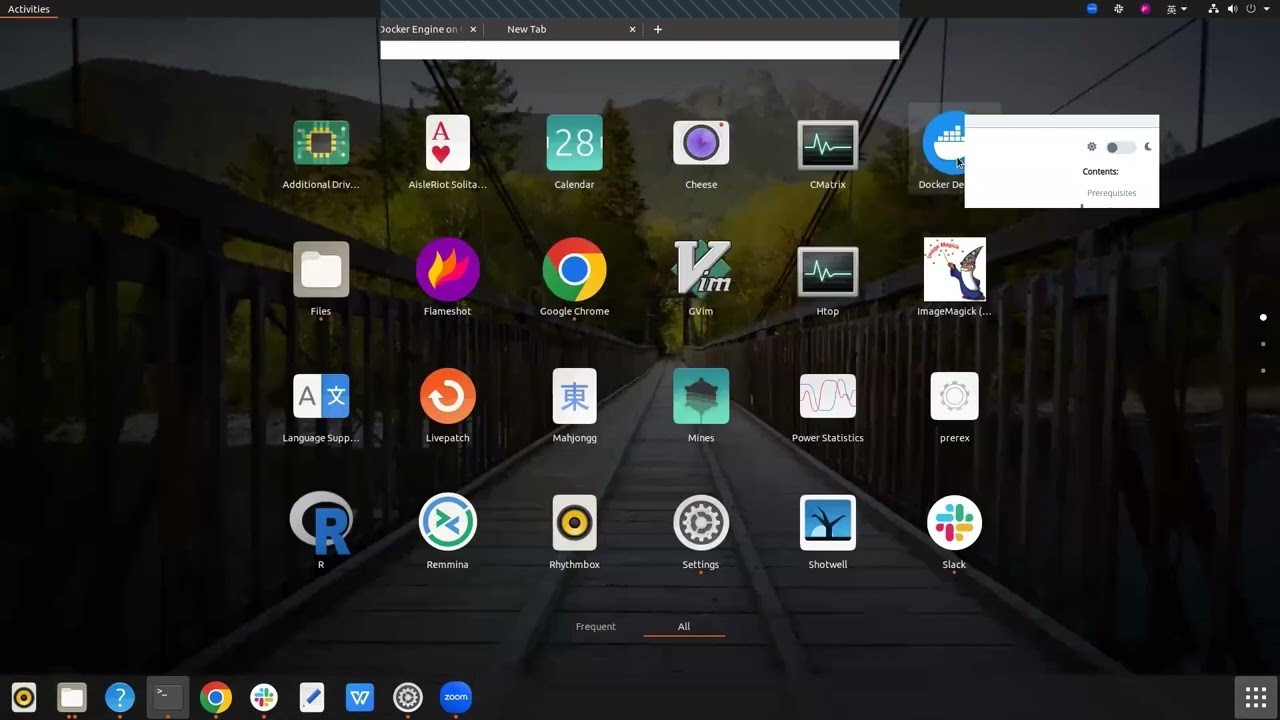Open Files from the dock
1280x720 pixels.
pyautogui.click(x=72, y=697)
